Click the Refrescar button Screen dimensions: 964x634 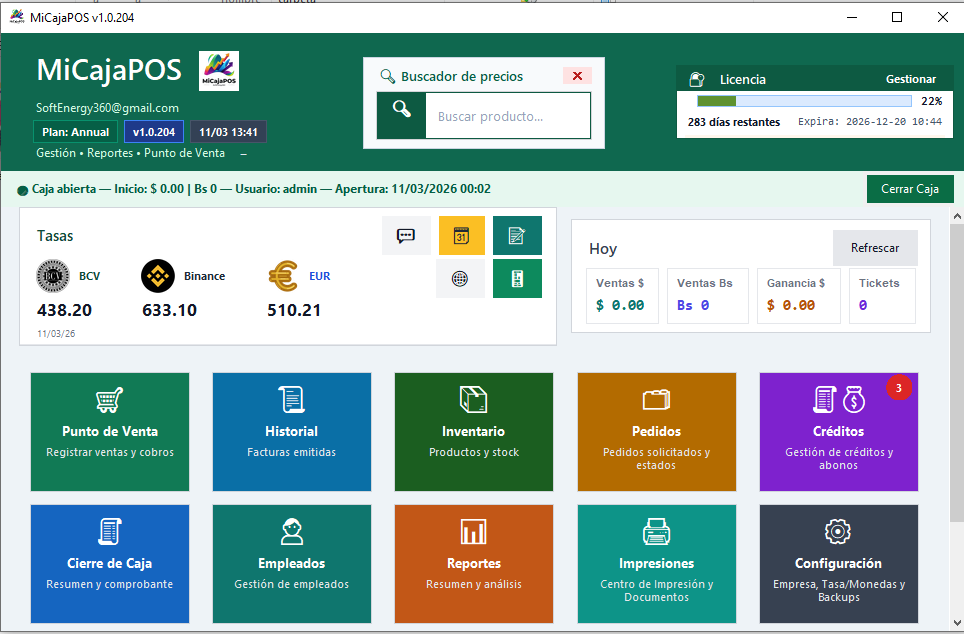[874, 248]
